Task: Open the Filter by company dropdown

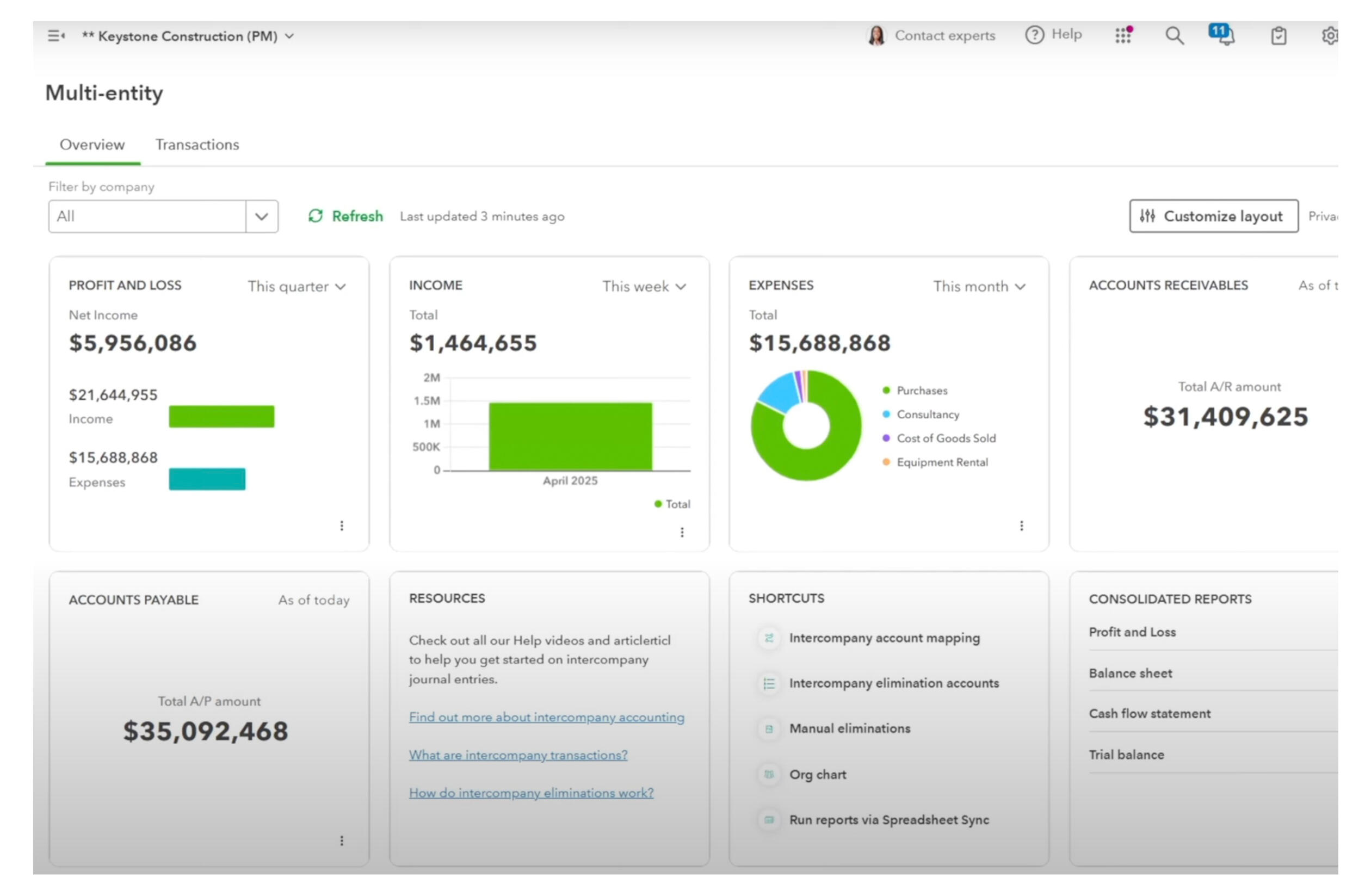Action: [x=262, y=217]
